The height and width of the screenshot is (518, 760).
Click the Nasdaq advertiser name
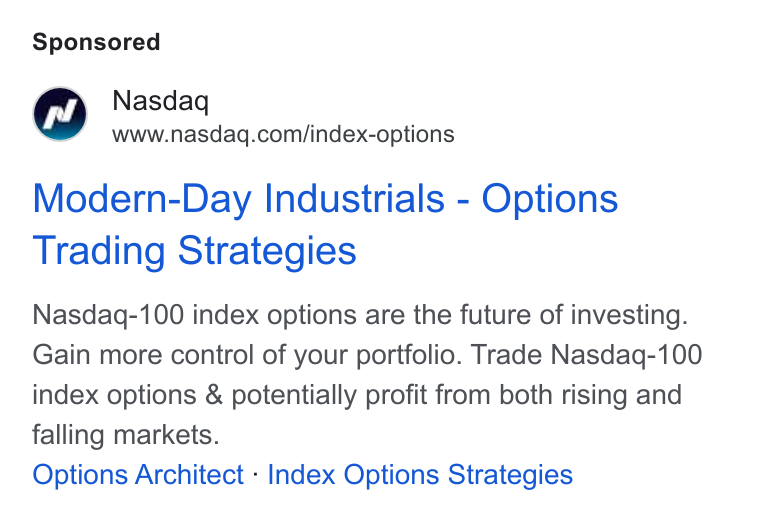coord(160,101)
